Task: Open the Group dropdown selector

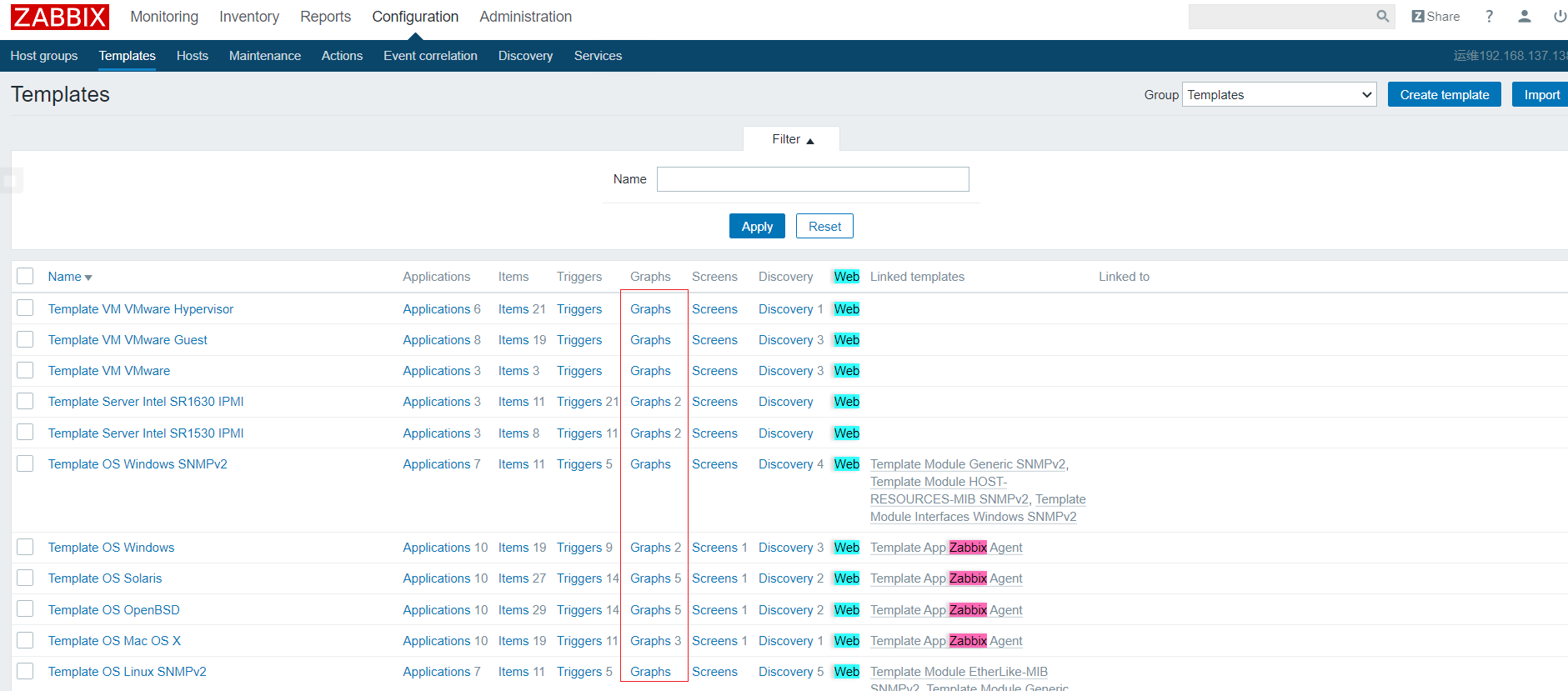Action: click(1280, 95)
